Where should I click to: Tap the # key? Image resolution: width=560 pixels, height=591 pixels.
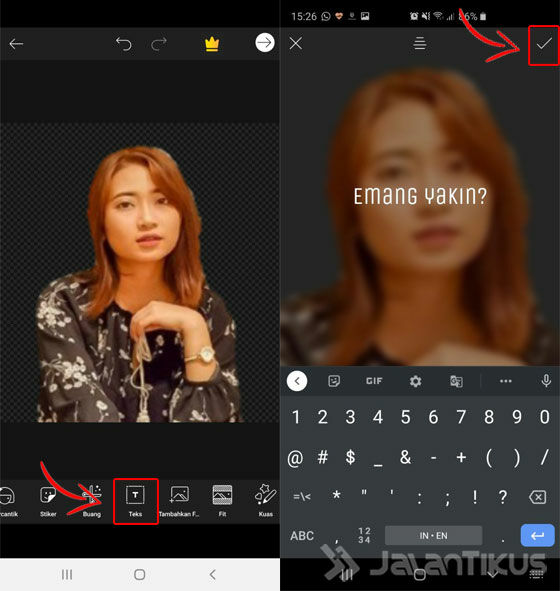click(x=323, y=458)
